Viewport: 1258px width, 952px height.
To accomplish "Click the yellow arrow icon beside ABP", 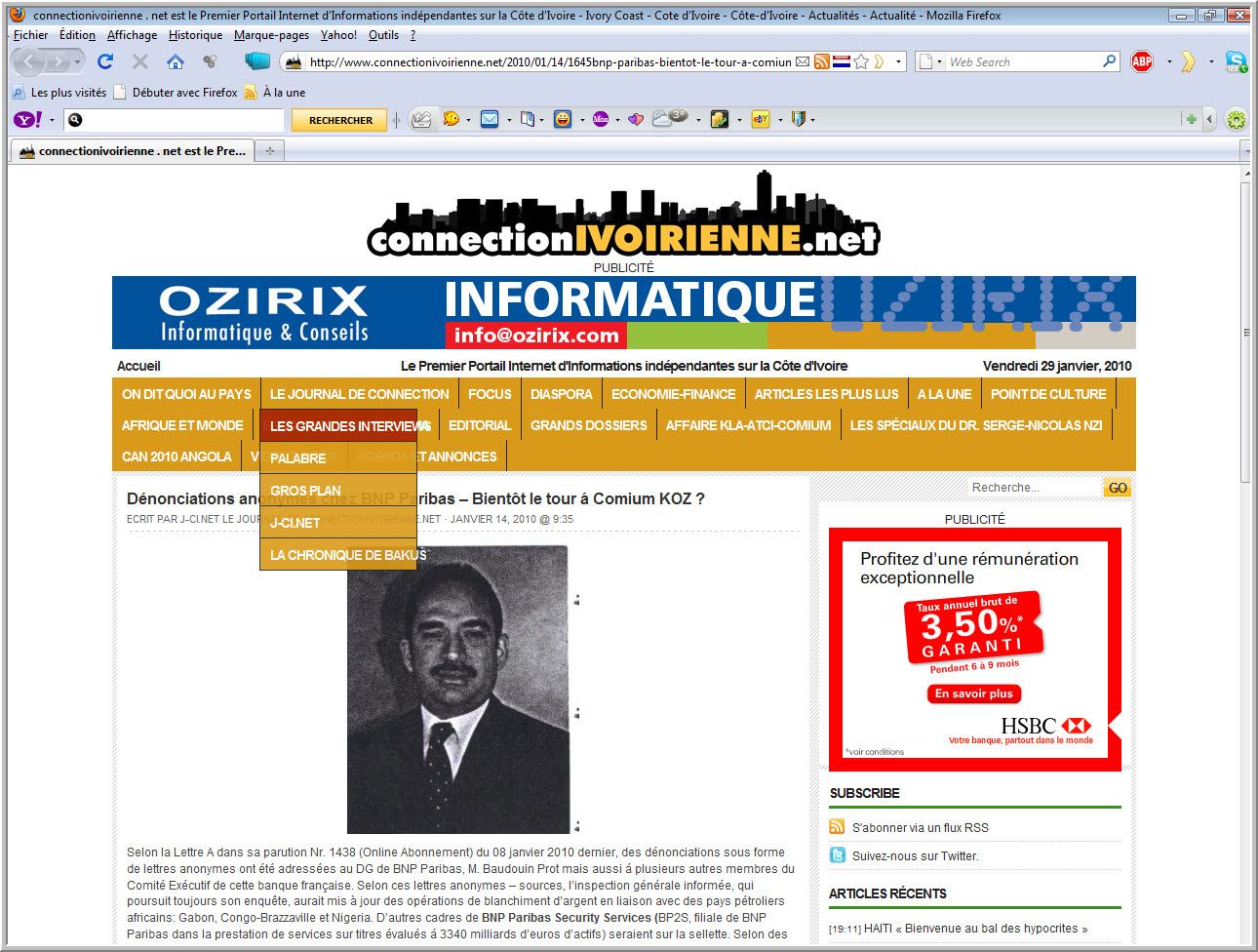I will 1188,61.
